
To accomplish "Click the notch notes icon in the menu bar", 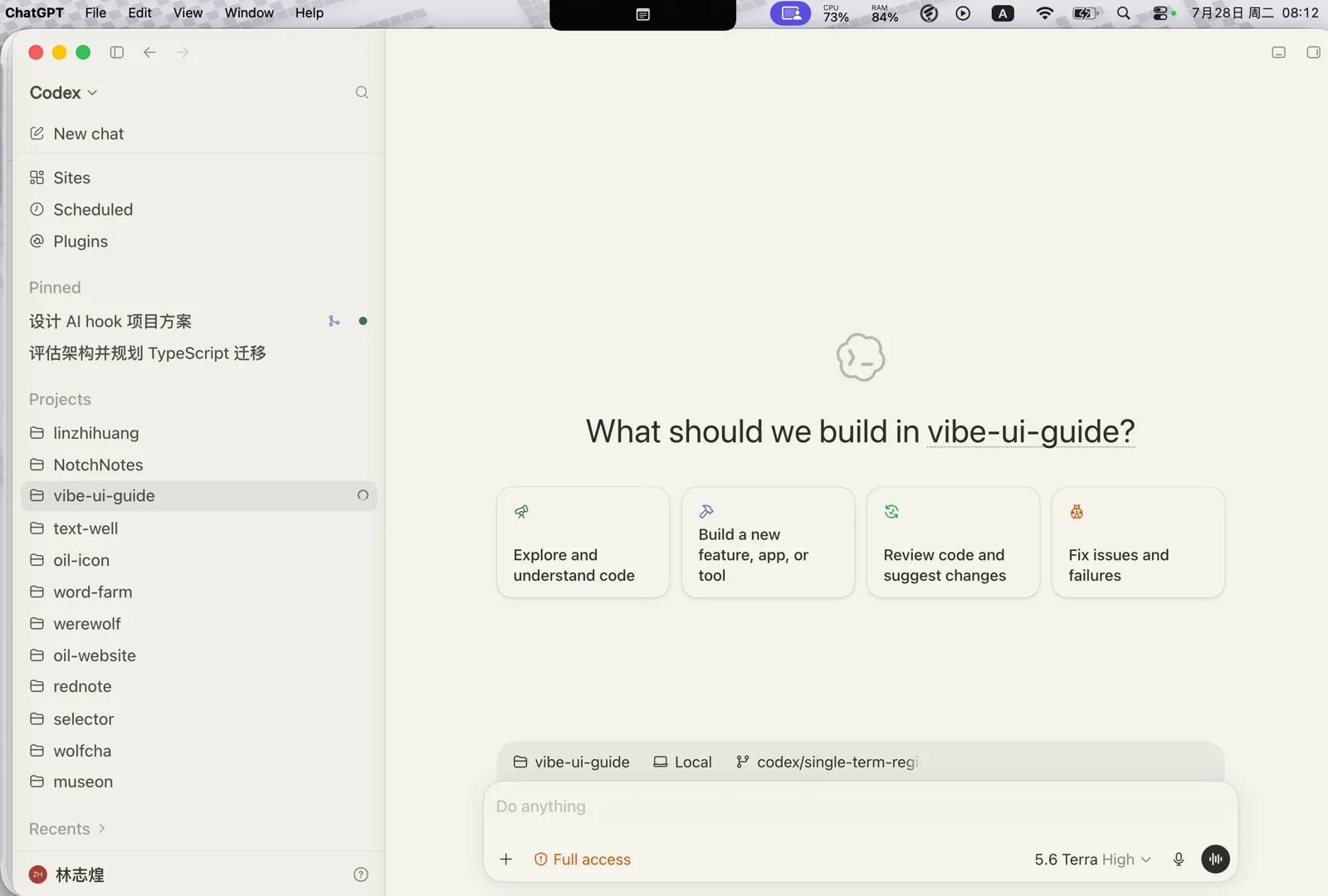I will (x=642, y=14).
